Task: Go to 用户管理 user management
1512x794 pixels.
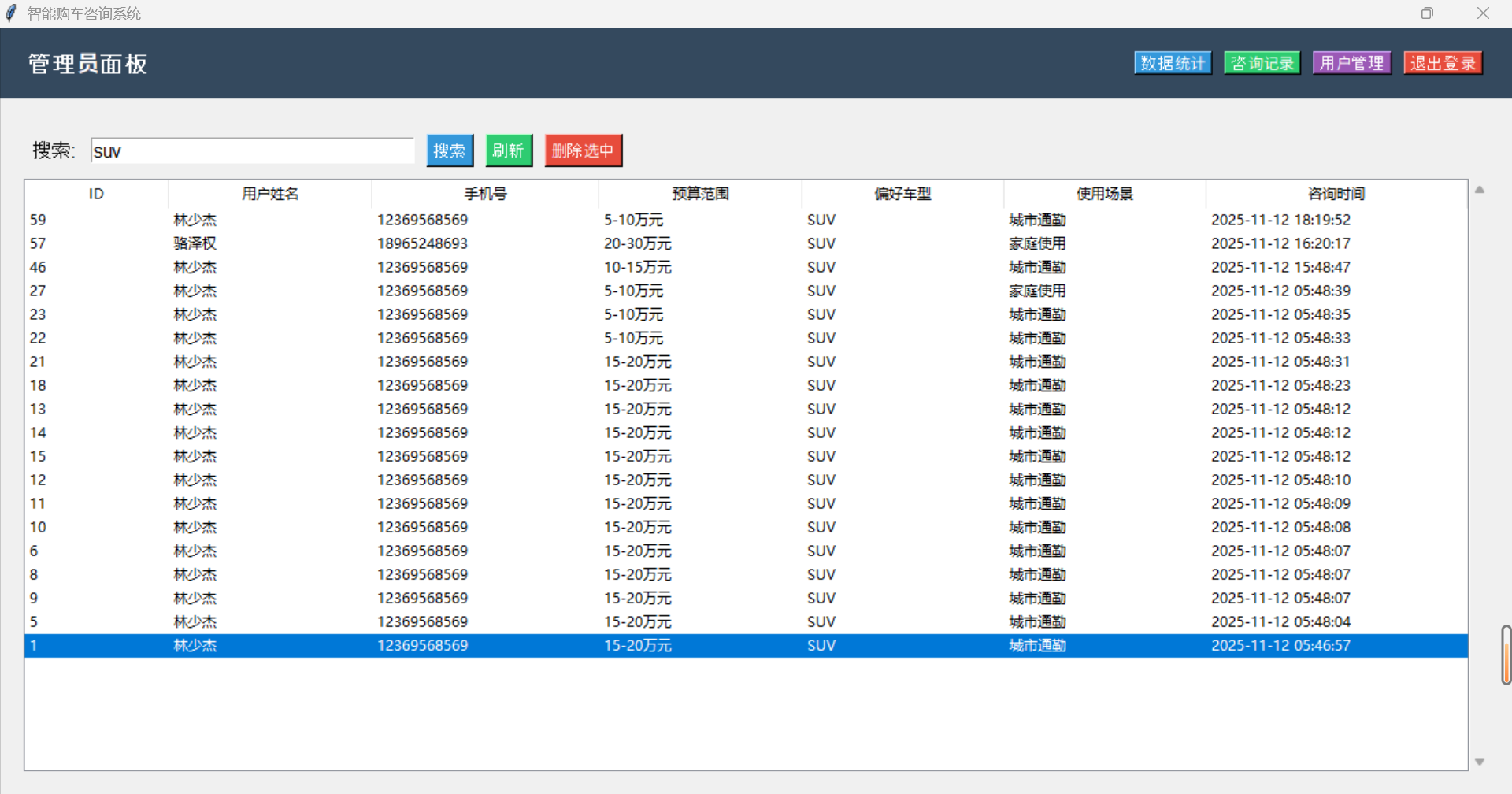Action: coord(1352,63)
